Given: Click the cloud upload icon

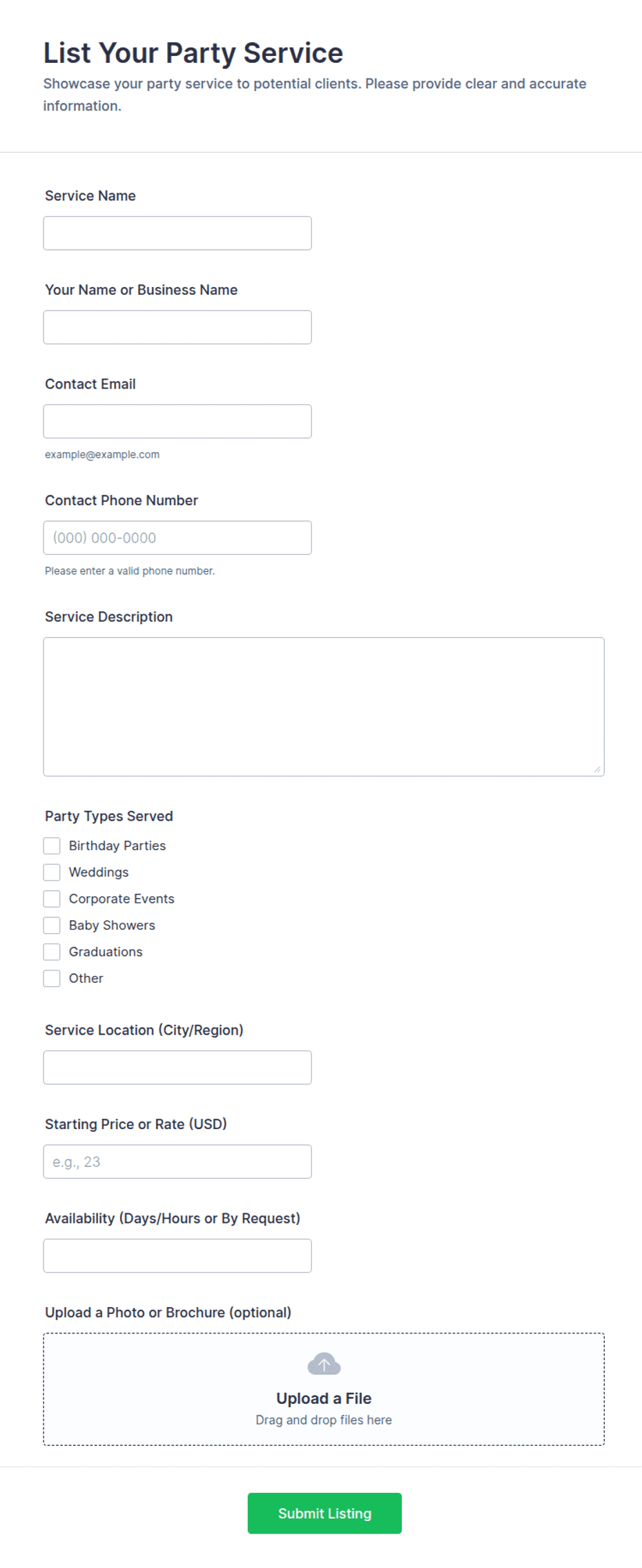Looking at the screenshot, I should tap(324, 1364).
